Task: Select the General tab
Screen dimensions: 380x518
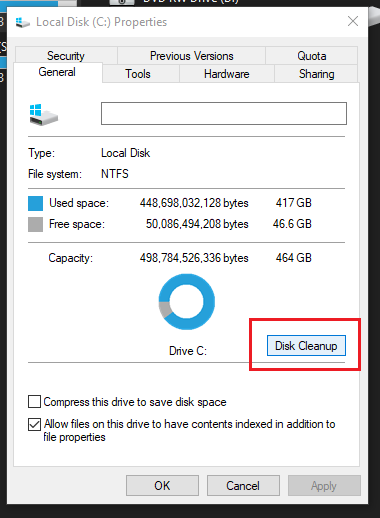Action: (57, 72)
